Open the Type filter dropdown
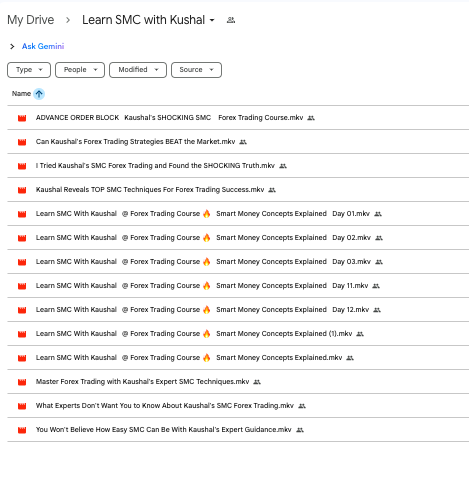This screenshot has height=501, width=469. pos(29,70)
